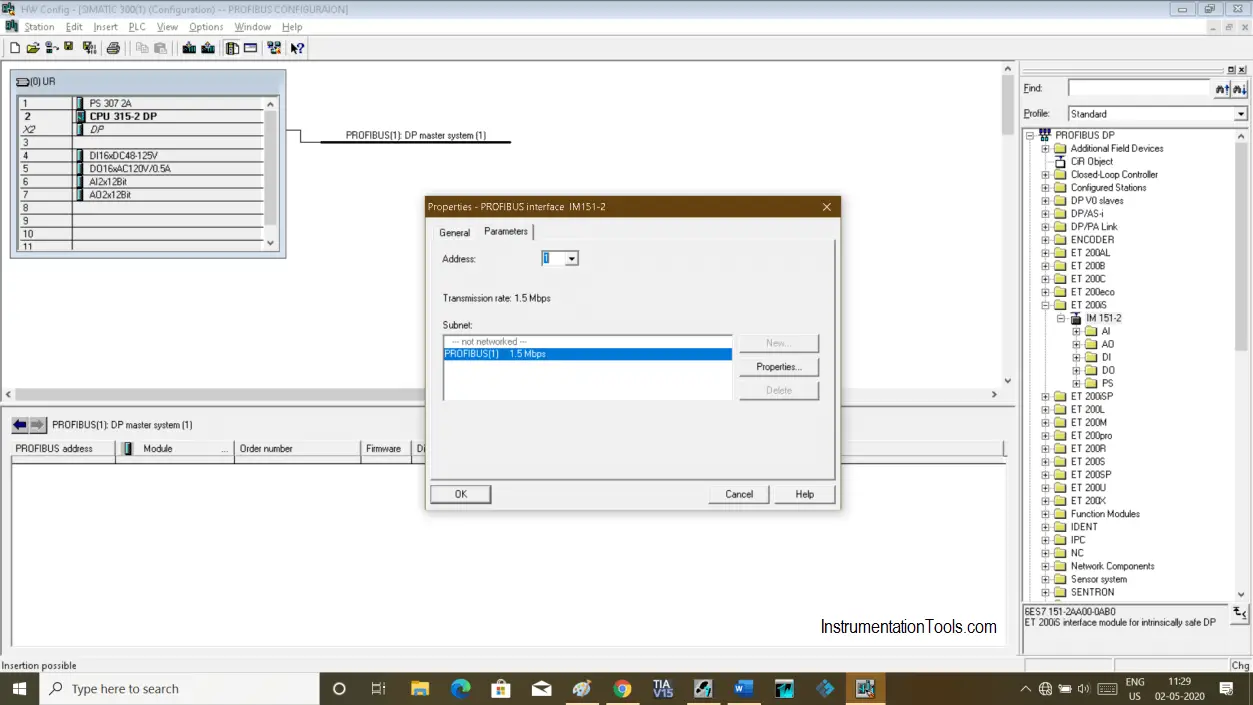This screenshot has width=1253, height=705.
Task: Open Microsoft Word from the taskbar
Action: click(743, 688)
